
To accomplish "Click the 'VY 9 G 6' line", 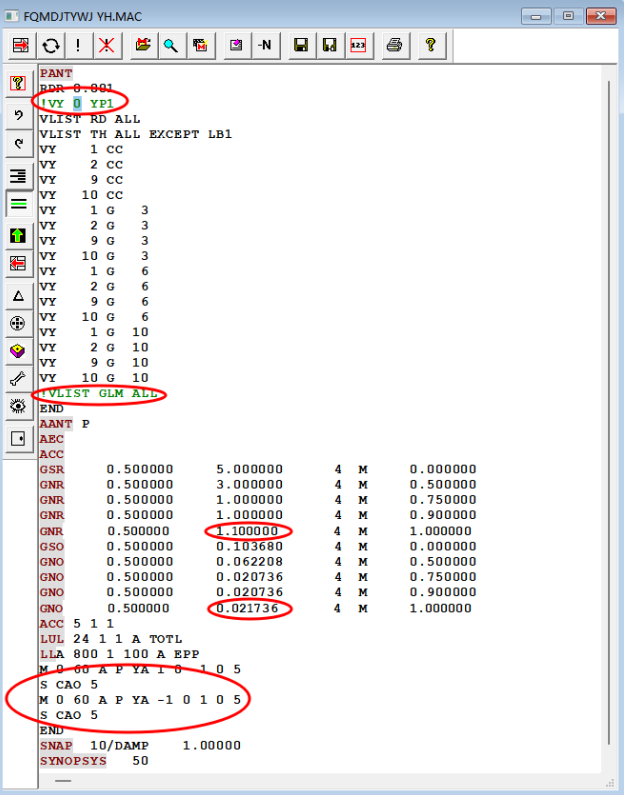I will (x=94, y=302).
